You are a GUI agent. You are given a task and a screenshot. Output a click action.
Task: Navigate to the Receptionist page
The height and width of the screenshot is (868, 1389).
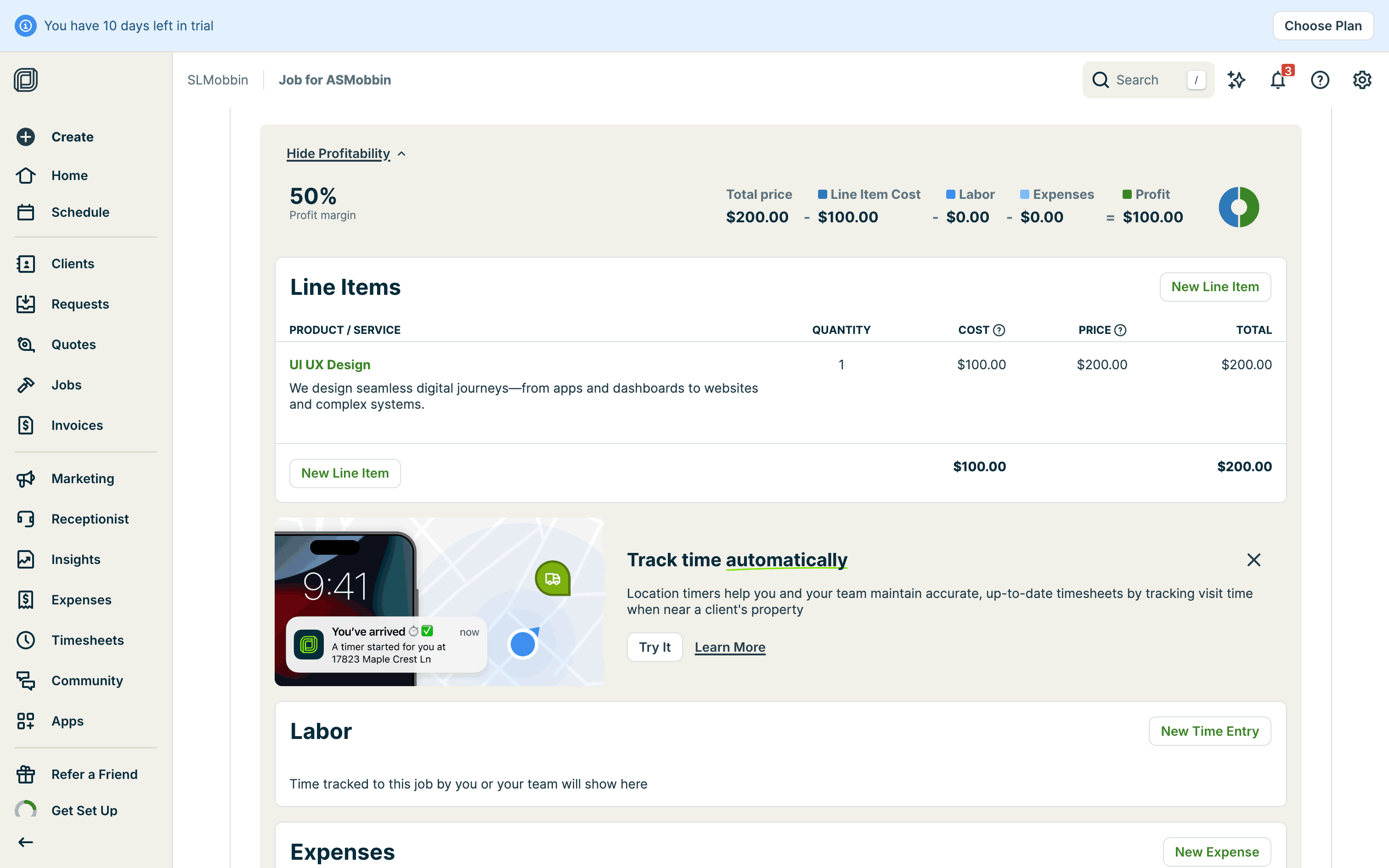tap(90, 519)
